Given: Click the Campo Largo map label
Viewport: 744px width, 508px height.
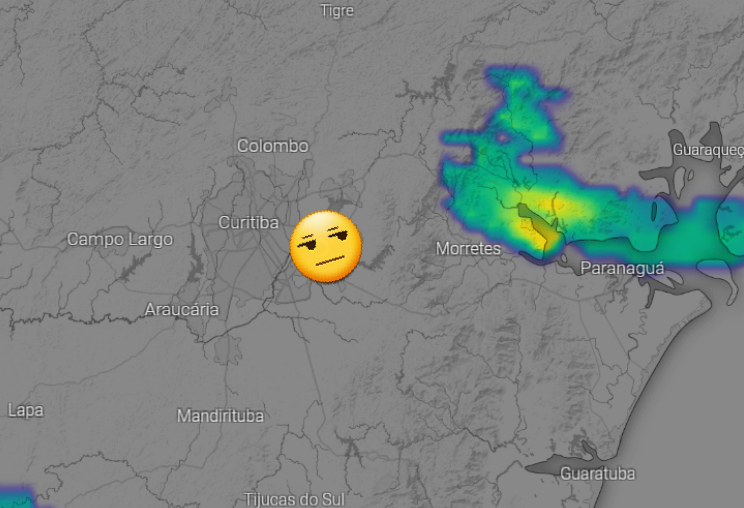Looking at the screenshot, I should pos(120,240).
